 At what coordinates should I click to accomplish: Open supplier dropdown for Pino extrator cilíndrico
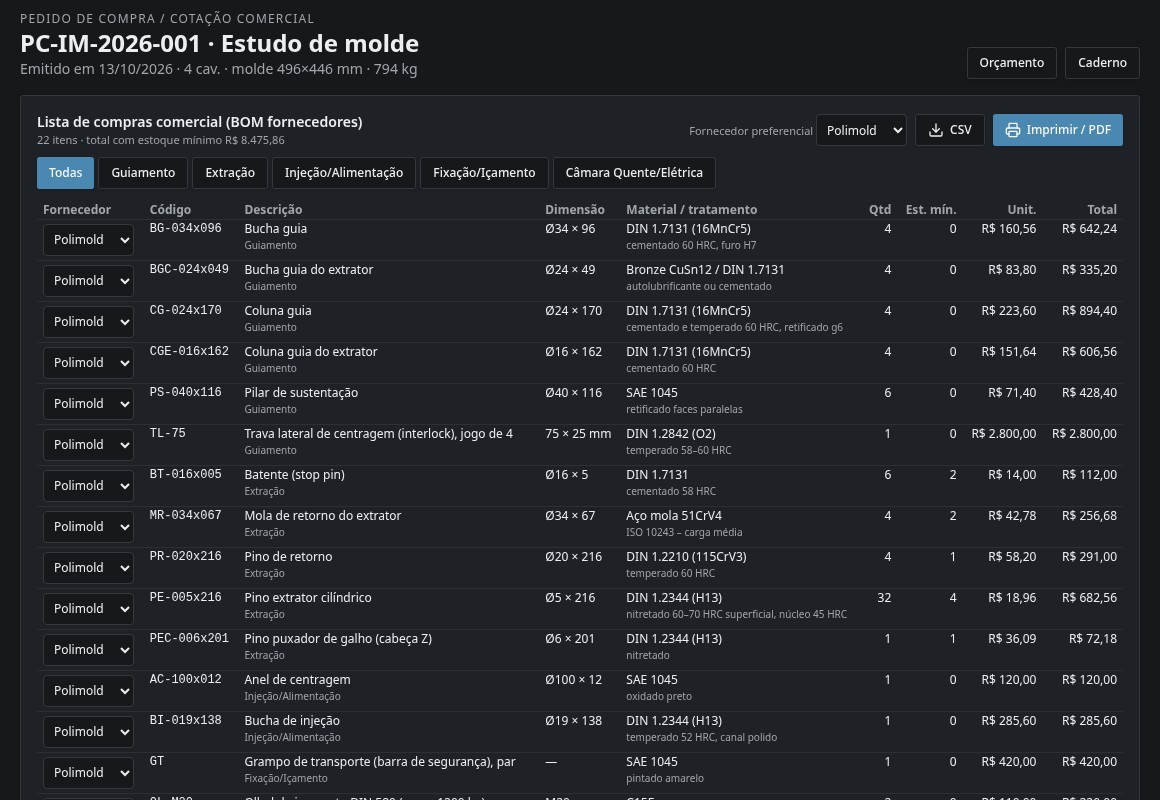[88, 608]
